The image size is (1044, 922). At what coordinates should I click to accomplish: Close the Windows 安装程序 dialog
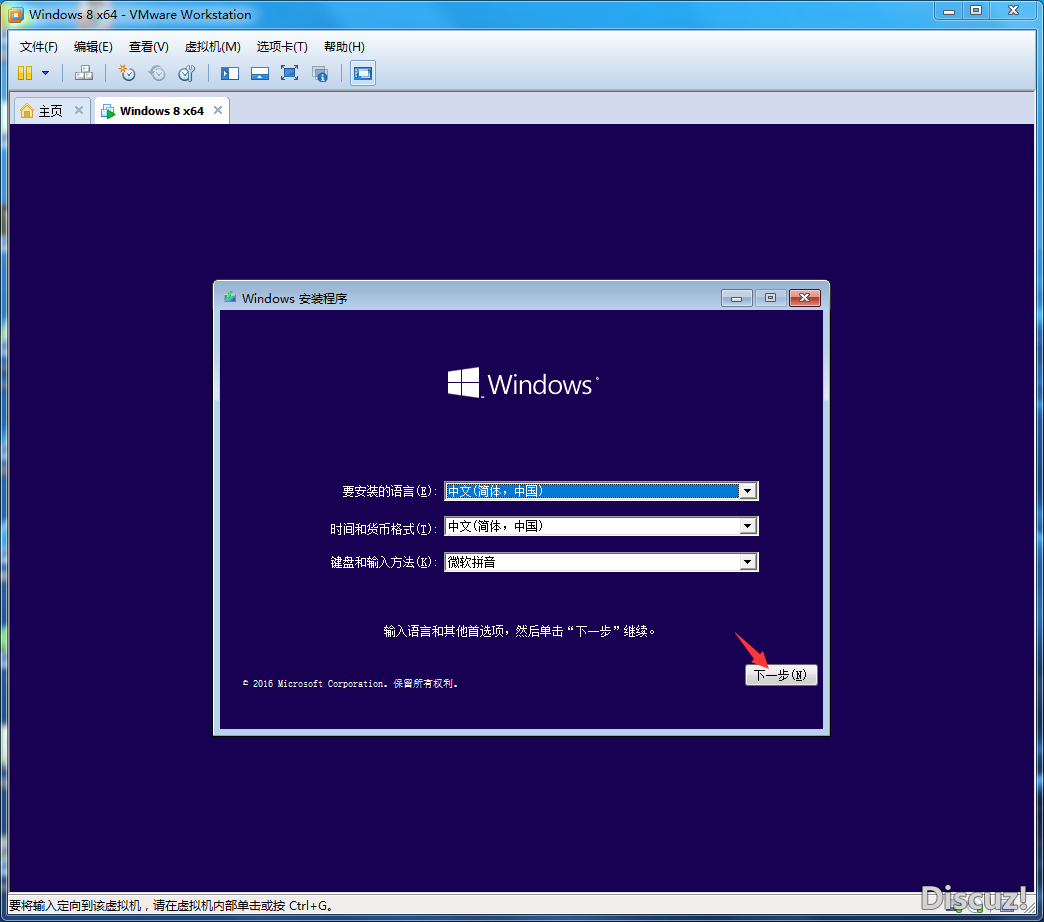pyautogui.click(x=804, y=298)
